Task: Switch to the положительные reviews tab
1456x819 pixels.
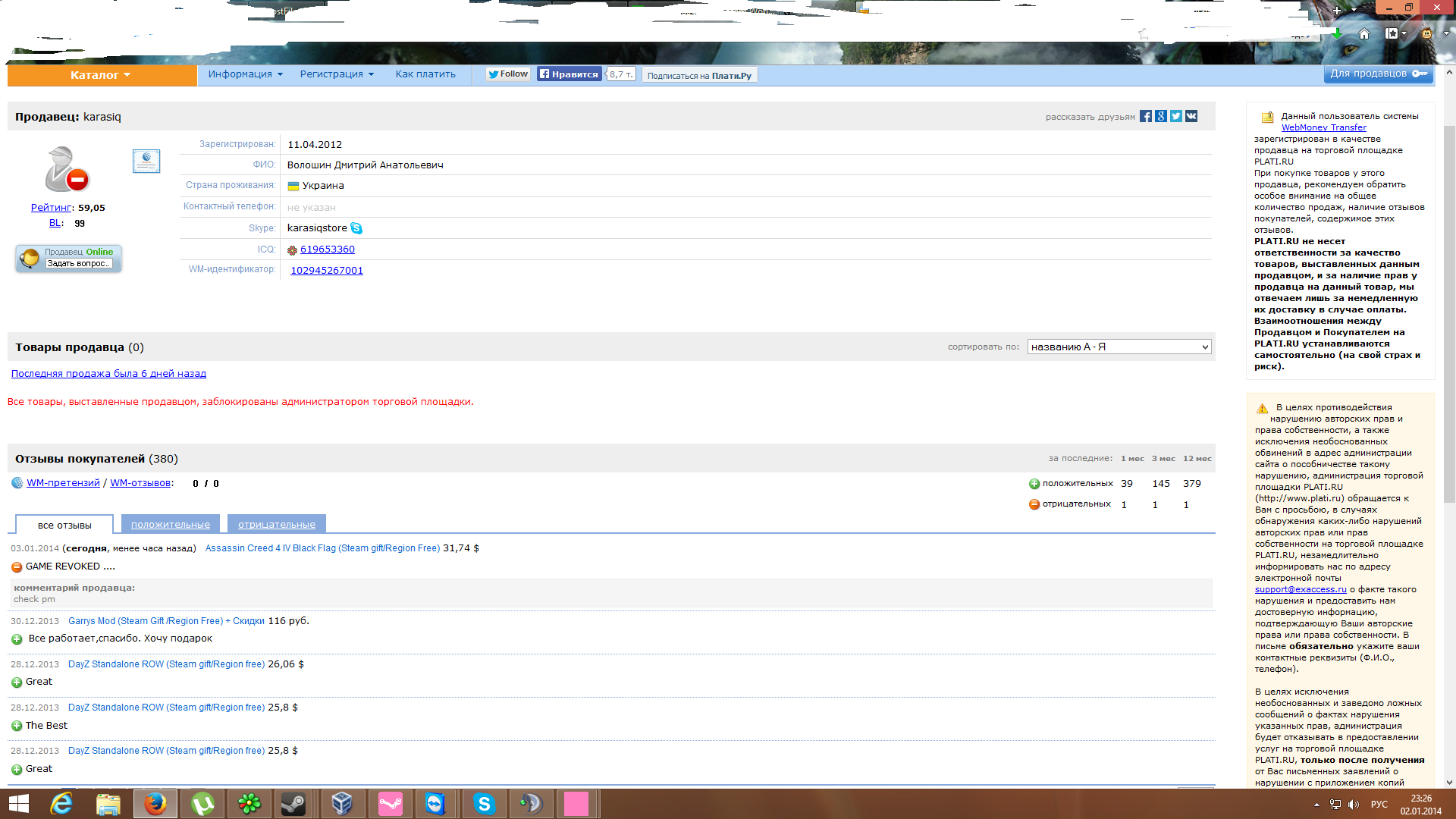Action: click(171, 525)
